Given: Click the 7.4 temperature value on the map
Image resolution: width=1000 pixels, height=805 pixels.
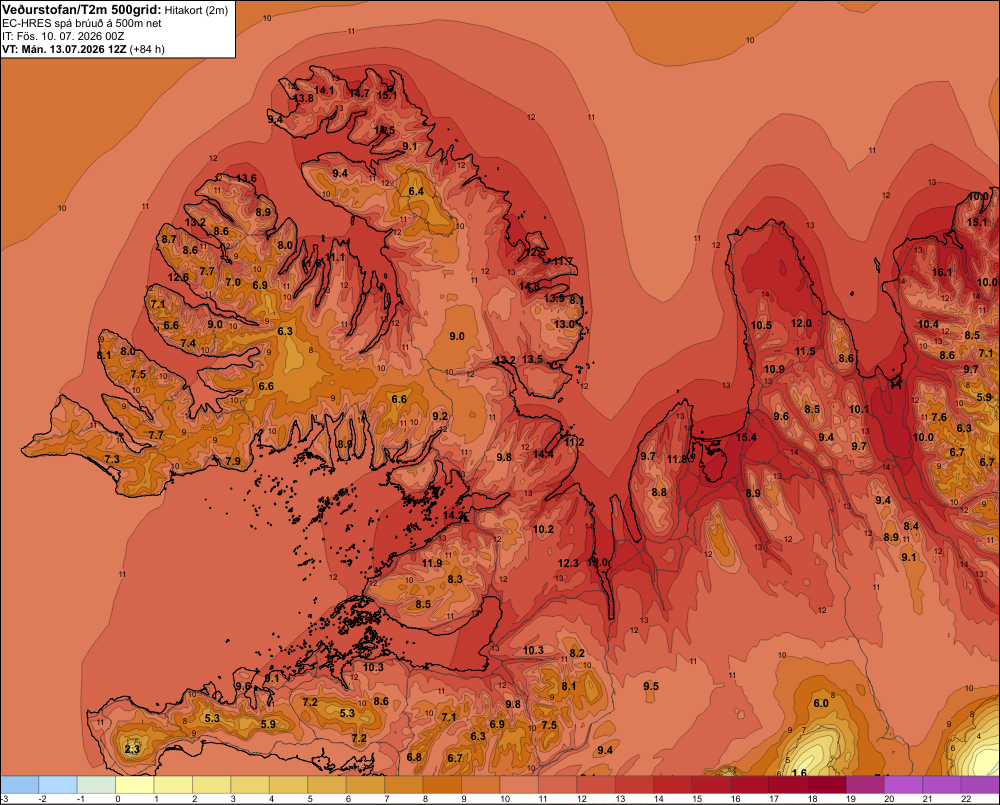Looking at the screenshot, I should 188,343.
